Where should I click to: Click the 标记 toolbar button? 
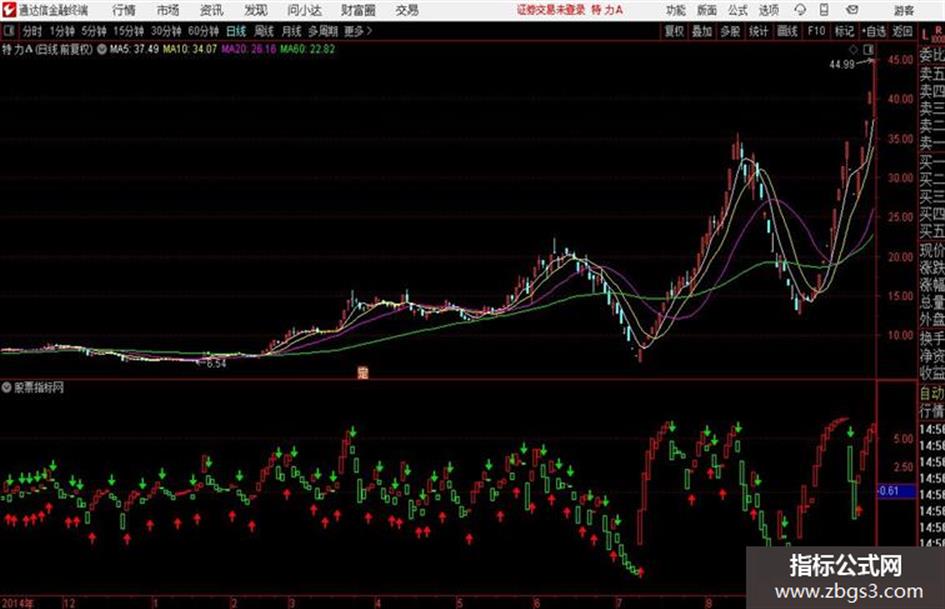[844, 31]
